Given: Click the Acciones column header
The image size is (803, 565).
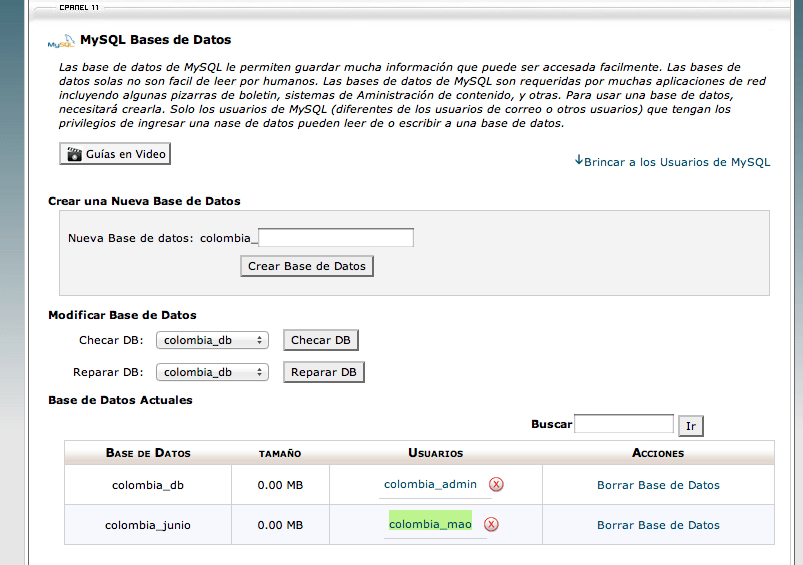Looking at the screenshot, I should click(658, 453).
